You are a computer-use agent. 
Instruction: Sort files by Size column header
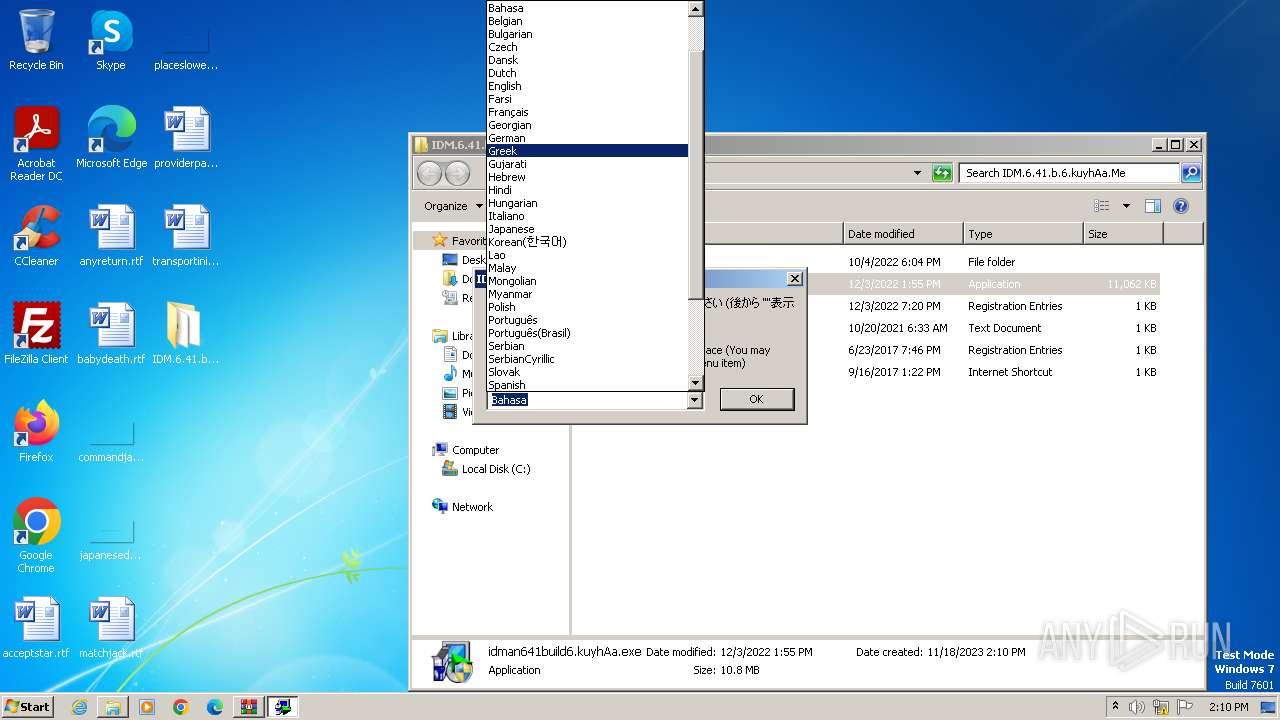(1123, 234)
